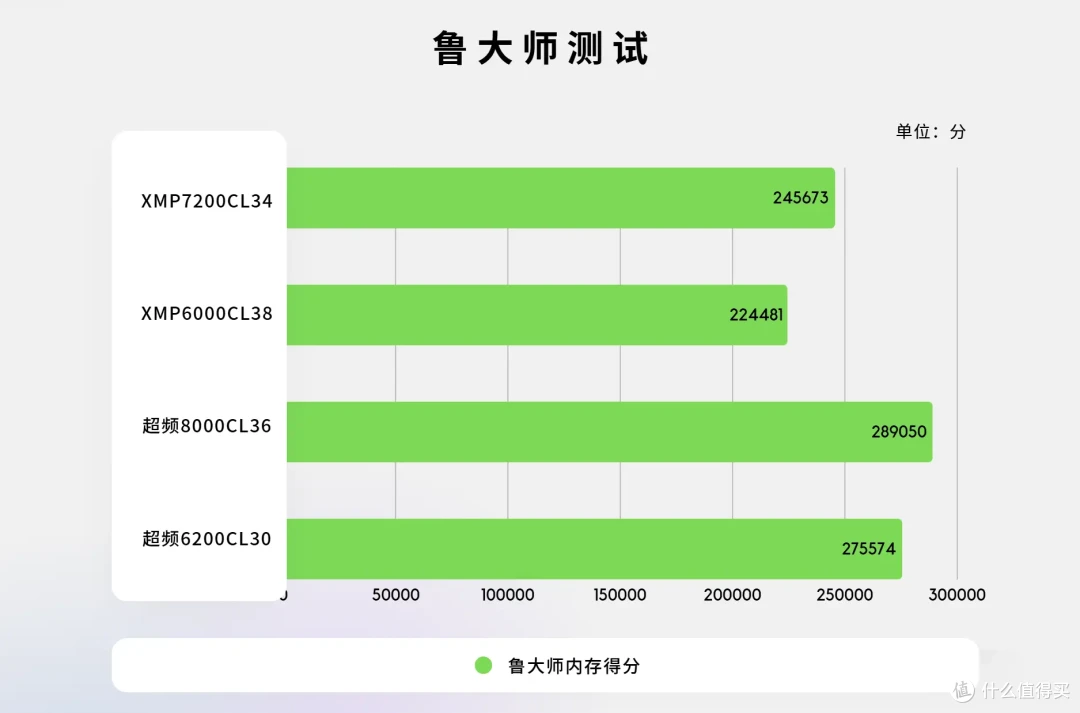Click the chart title 鲁大师测试
Image resolution: width=1080 pixels, height=713 pixels.
(541, 48)
